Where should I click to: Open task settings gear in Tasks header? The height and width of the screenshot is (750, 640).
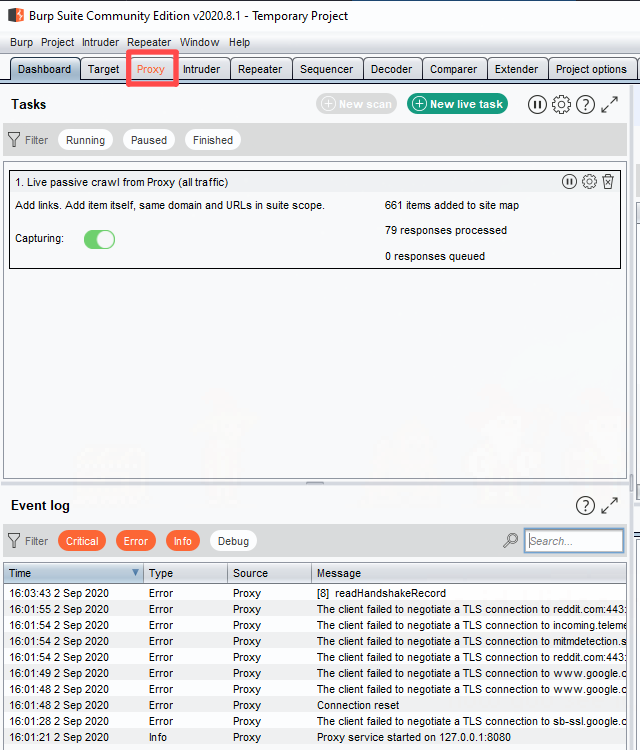click(x=561, y=104)
